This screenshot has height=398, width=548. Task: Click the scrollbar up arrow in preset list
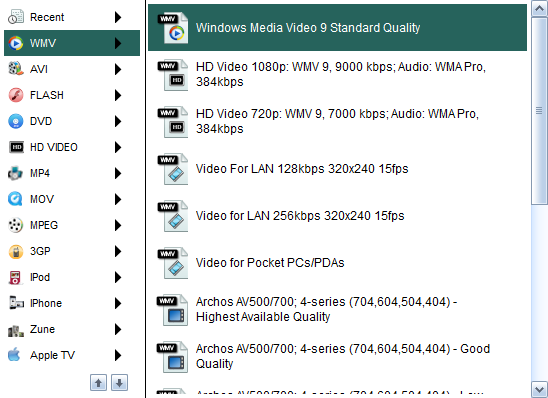[x=539, y=9]
